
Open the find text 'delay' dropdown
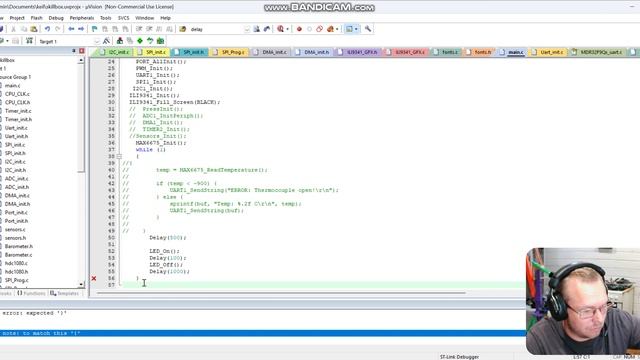click(247, 29)
